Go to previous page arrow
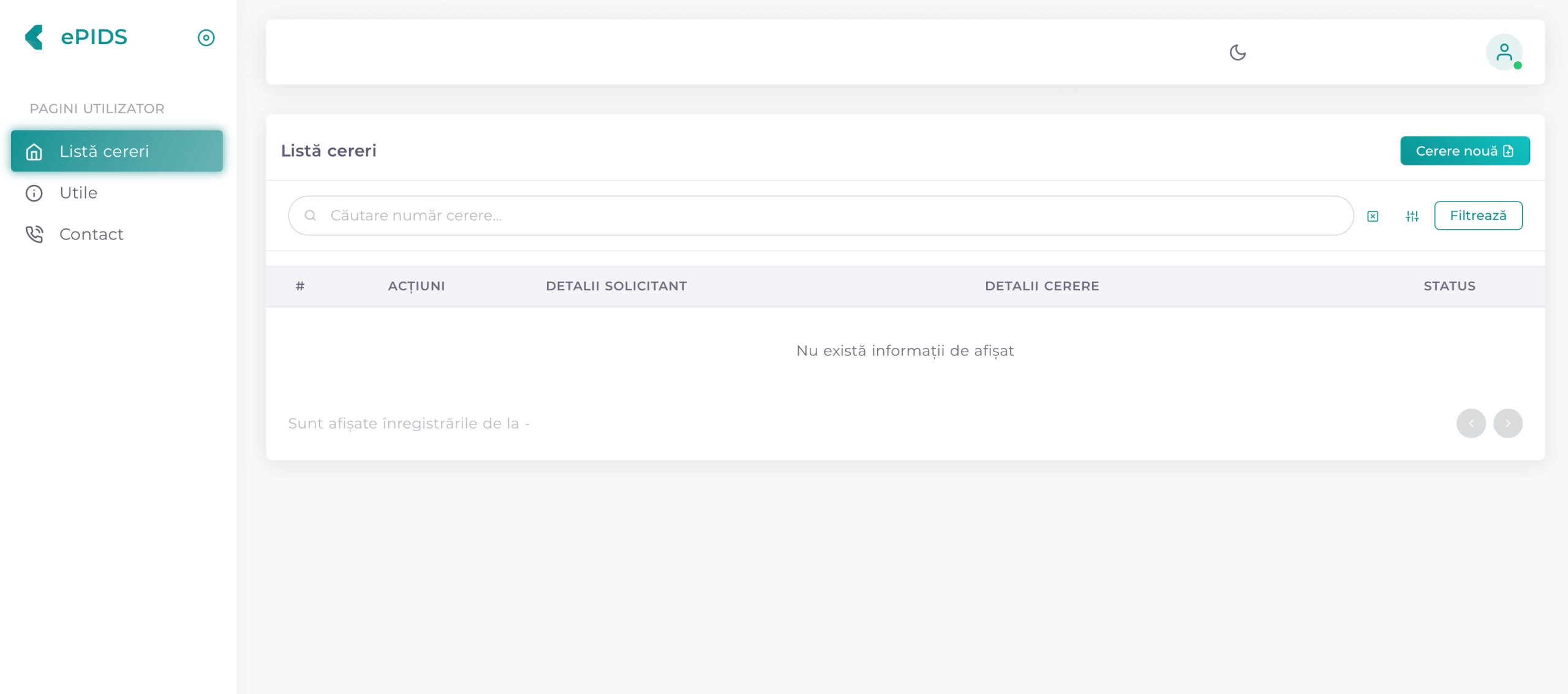Viewport: 1568px width, 694px height. pyautogui.click(x=1471, y=423)
